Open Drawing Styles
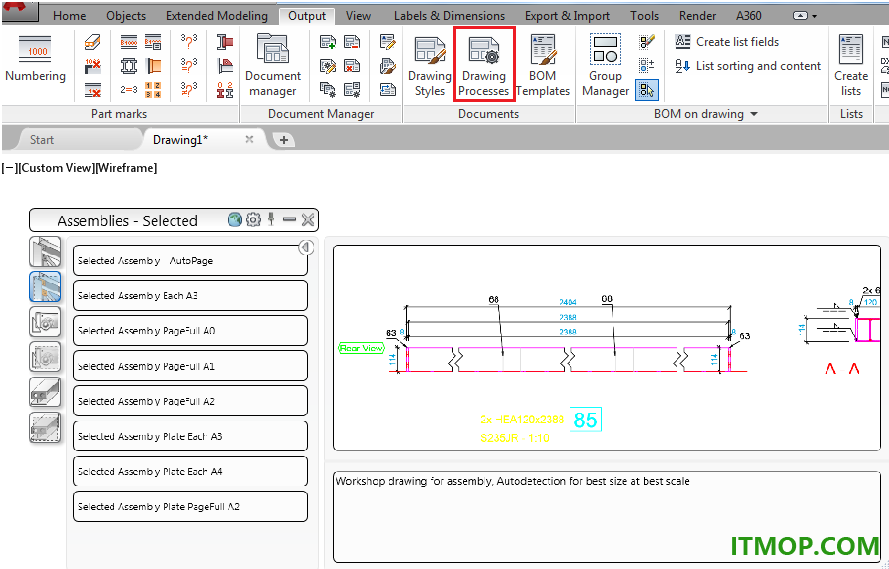The height and width of the screenshot is (569, 889). 430,67
